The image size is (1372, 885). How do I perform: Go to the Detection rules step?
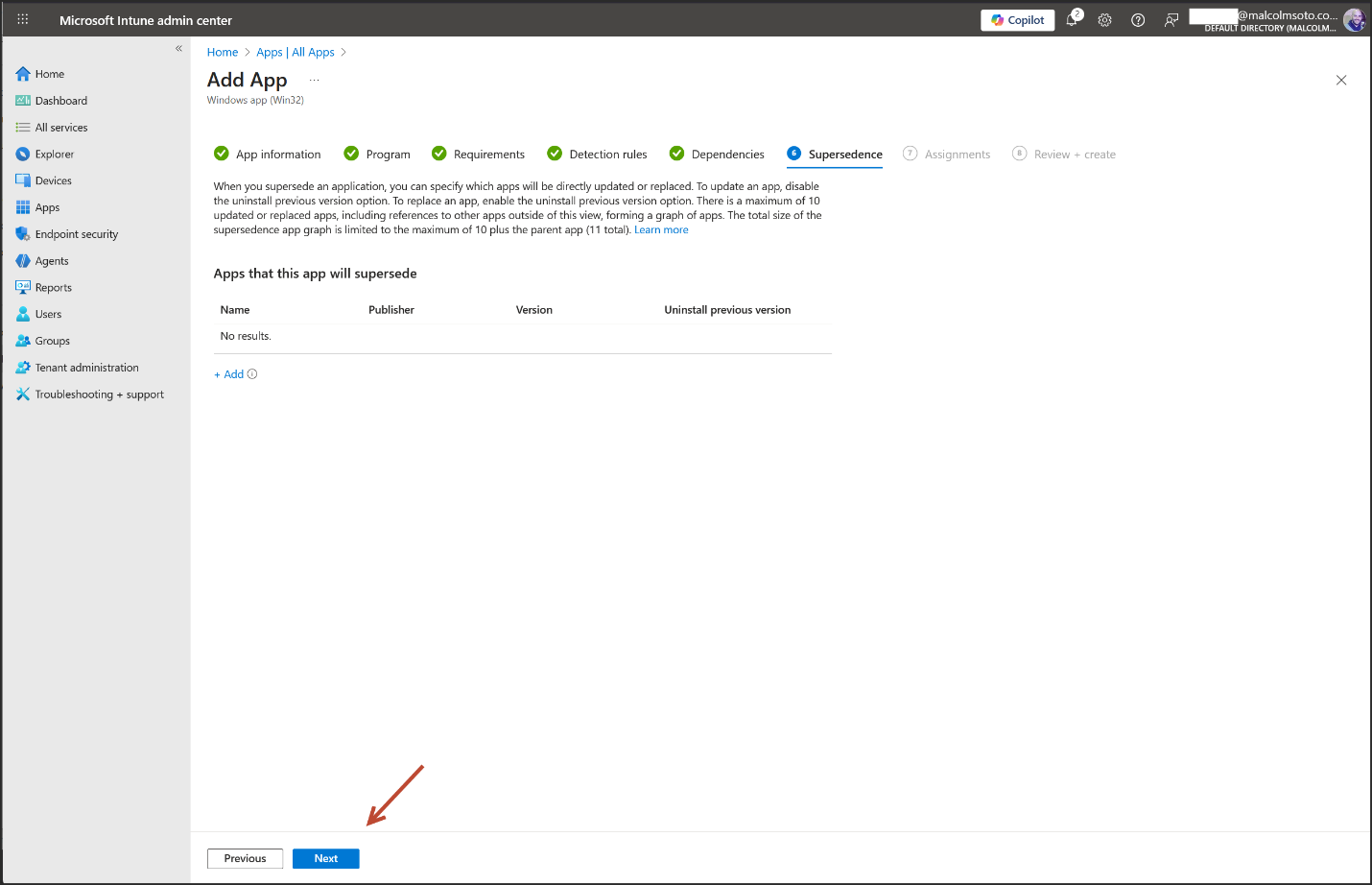point(607,155)
